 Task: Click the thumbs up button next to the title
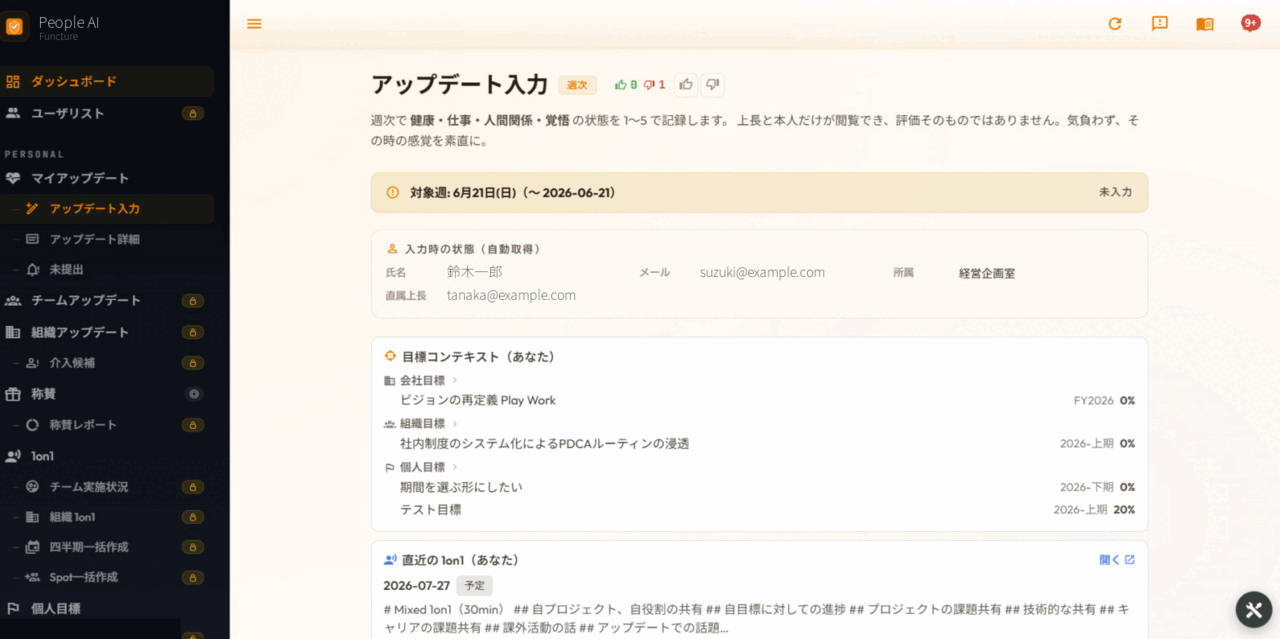[x=686, y=85]
